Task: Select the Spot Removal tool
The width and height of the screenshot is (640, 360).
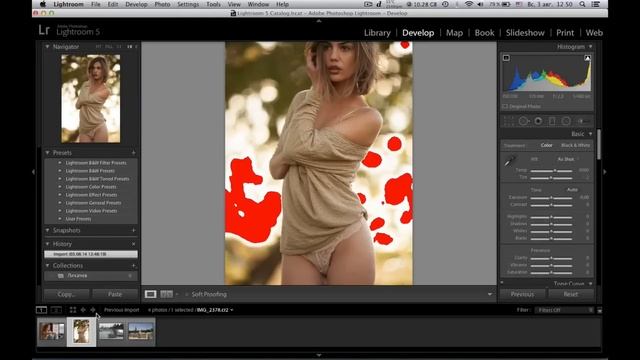Action: point(524,121)
